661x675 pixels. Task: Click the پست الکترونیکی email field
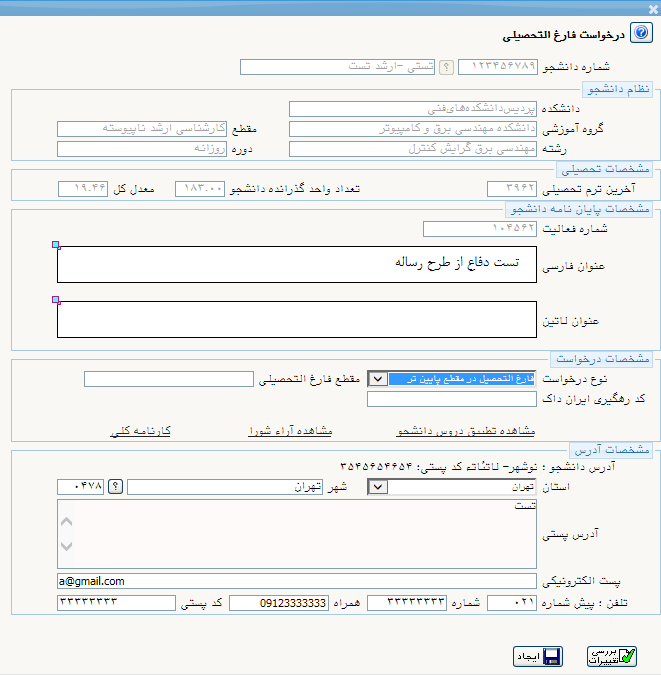[297, 581]
